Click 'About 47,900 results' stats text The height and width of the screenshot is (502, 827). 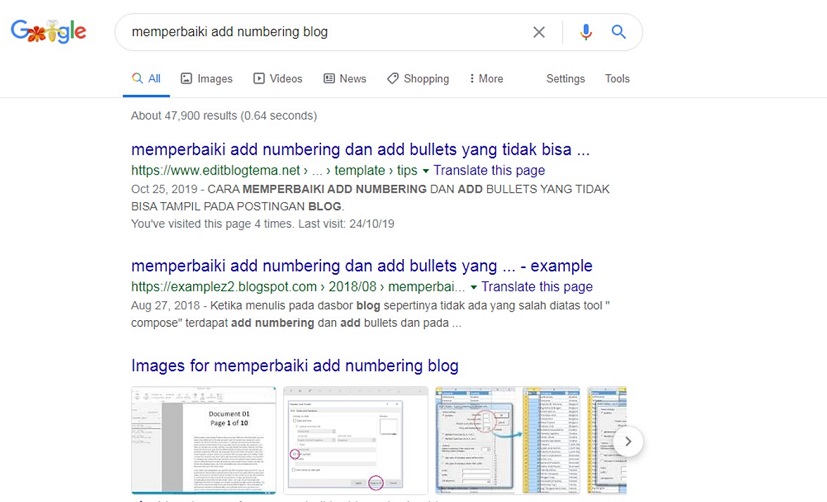[224, 115]
